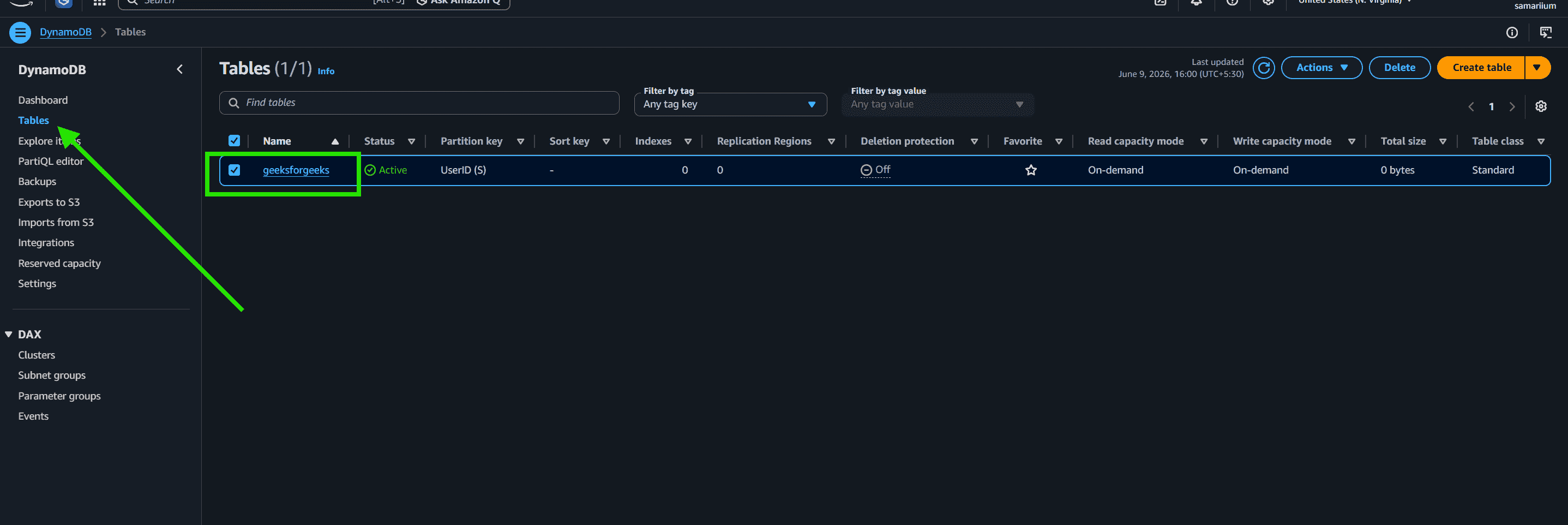This screenshot has height=525, width=1568.
Task: Sort table by Status column arrow
Action: 411,141
